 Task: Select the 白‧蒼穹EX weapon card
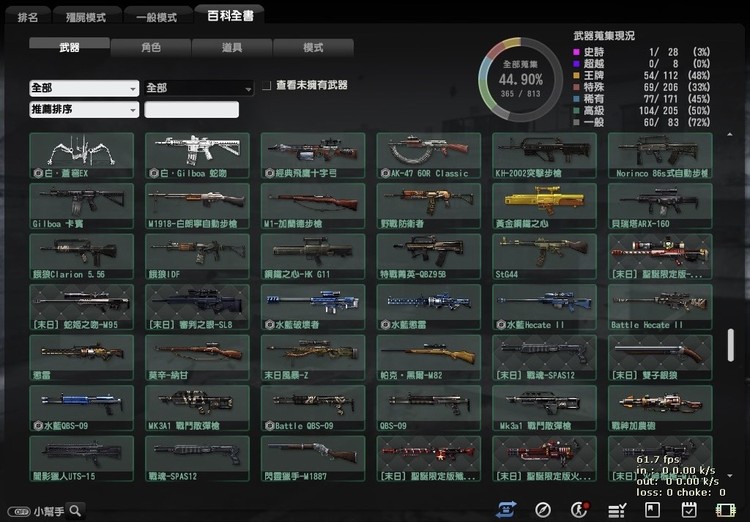click(81, 155)
